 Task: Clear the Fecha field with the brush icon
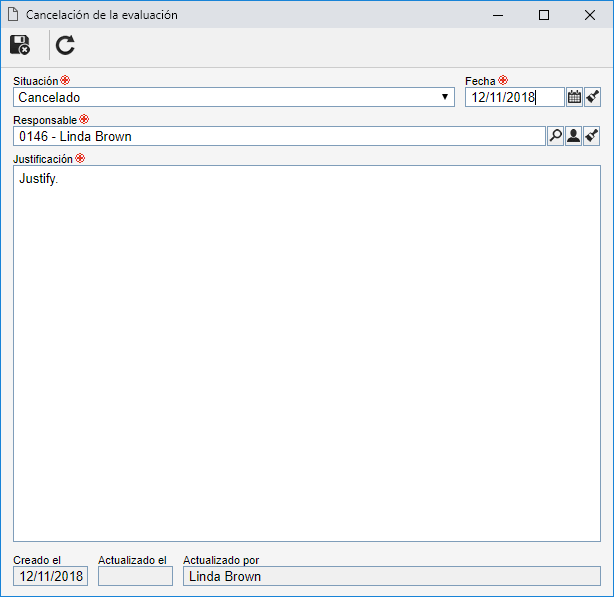[x=592, y=97]
